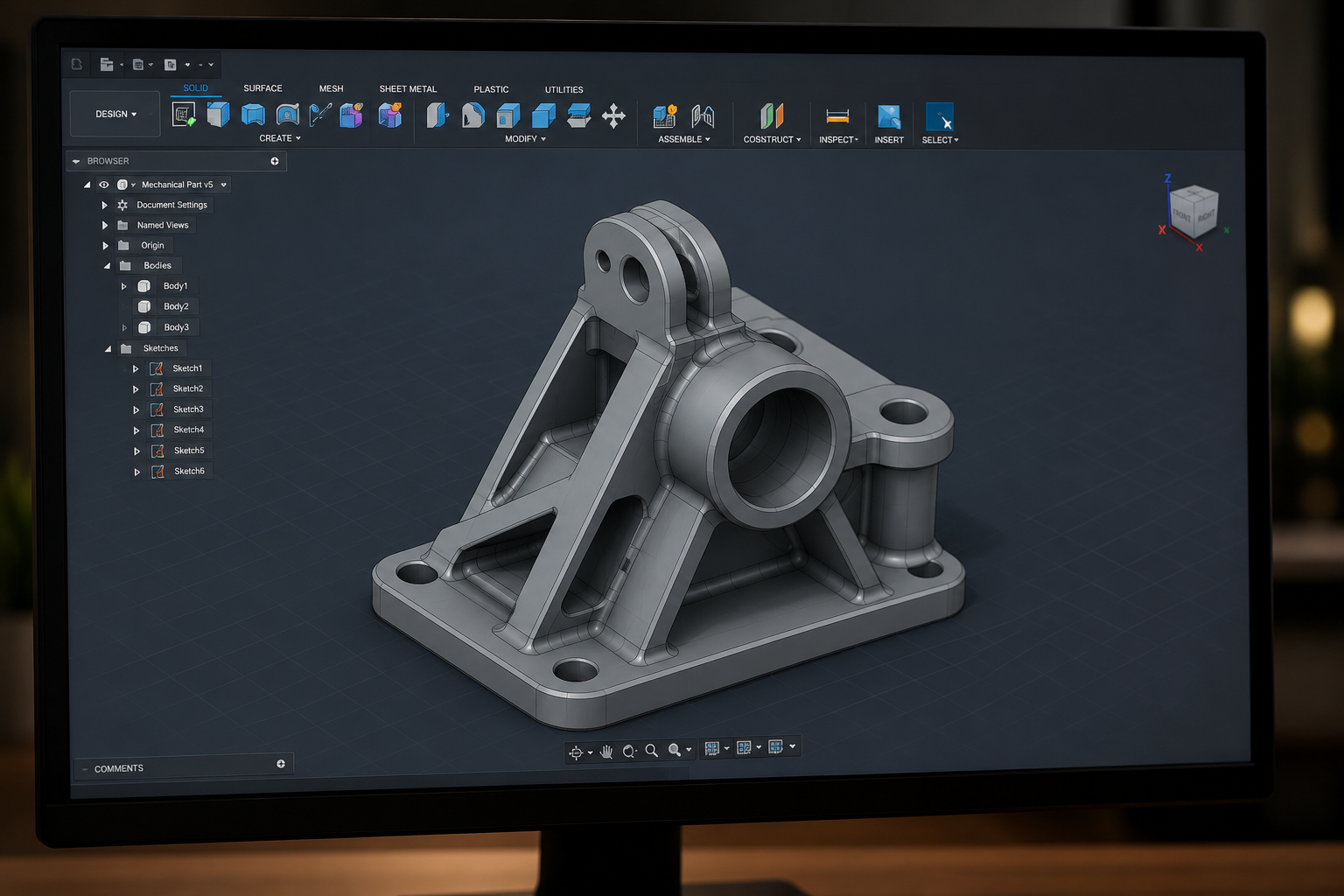Click the INSERT label button
This screenshot has height=896, width=1344.
pyautogui.click(x=889, y=140)
